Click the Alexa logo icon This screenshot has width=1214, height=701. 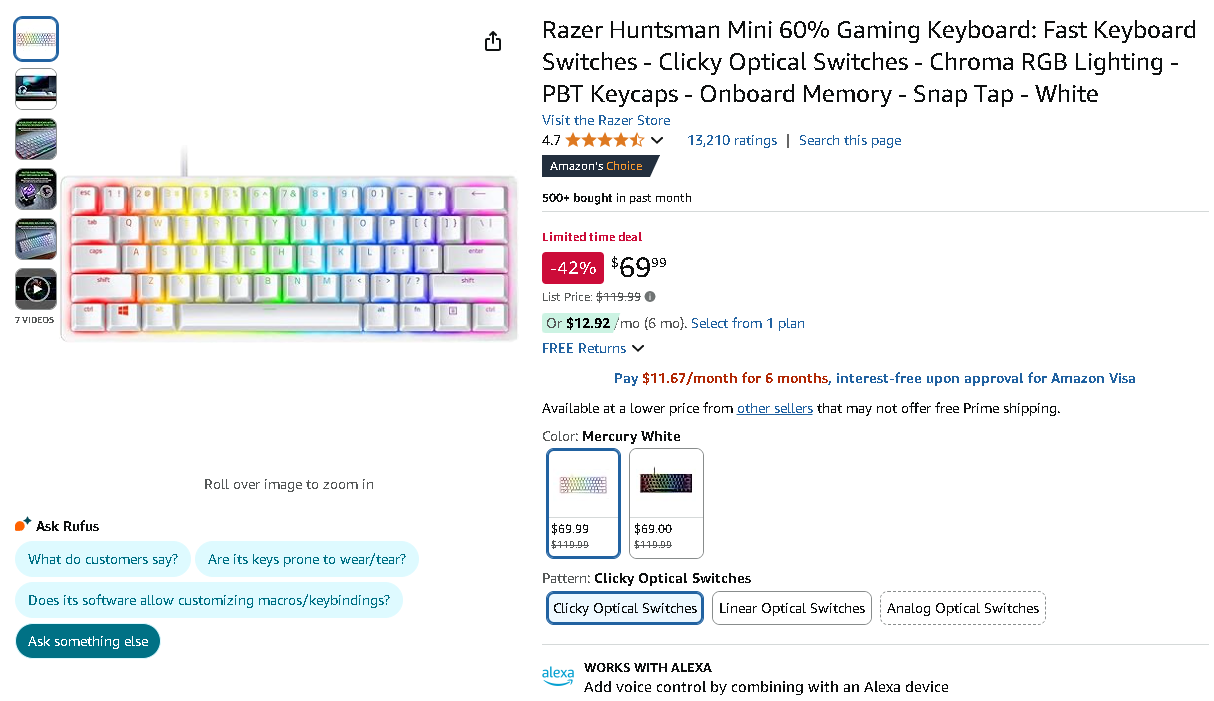(x=558, y=675)
